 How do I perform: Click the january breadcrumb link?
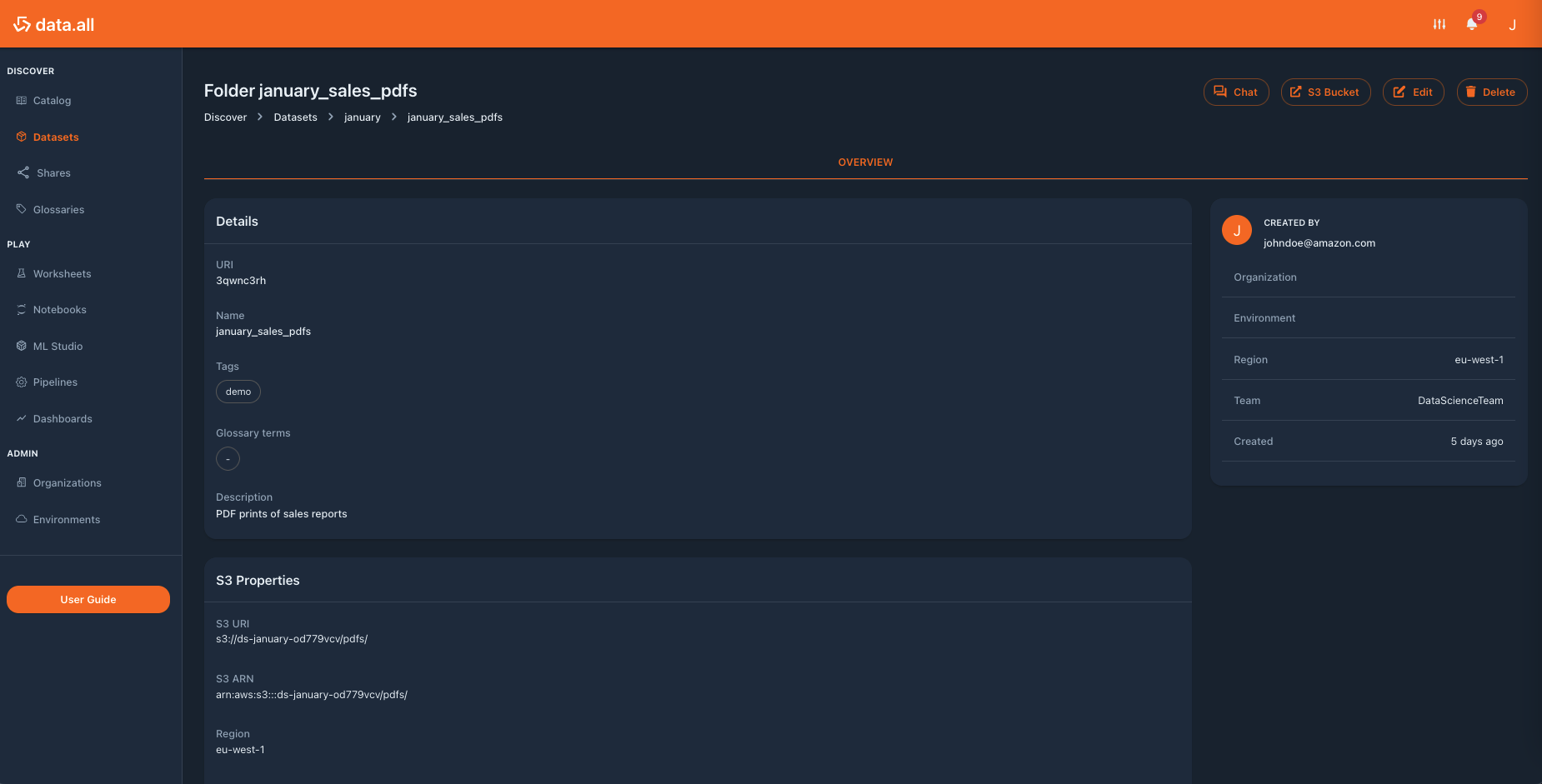point(362,117)
